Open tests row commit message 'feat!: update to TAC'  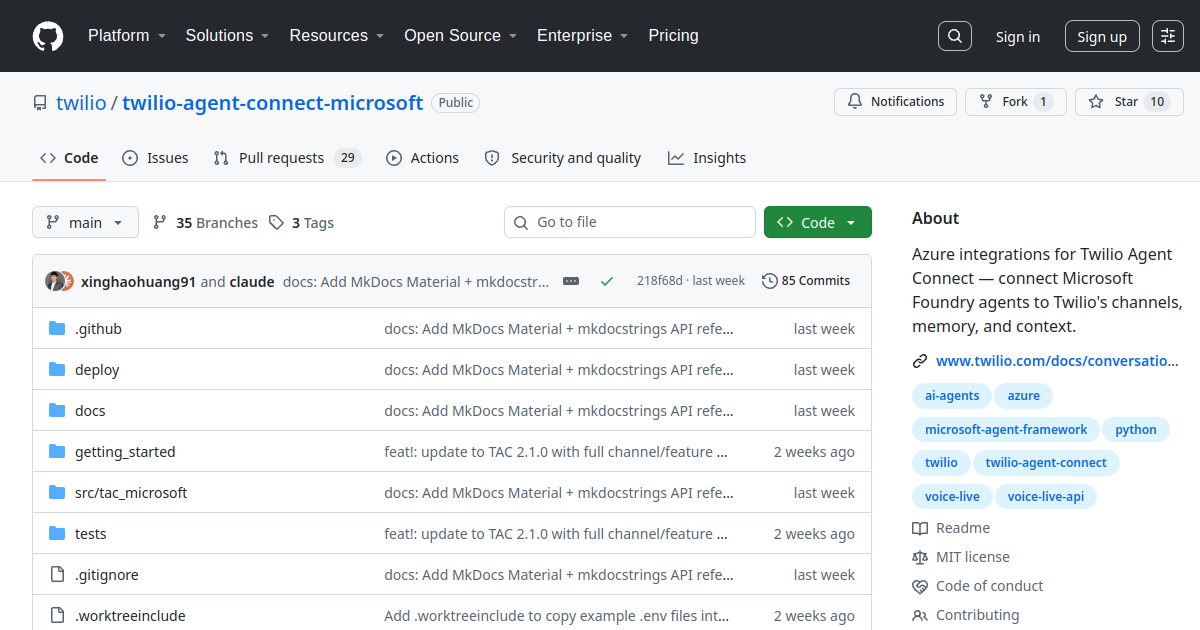click(556, 534)
